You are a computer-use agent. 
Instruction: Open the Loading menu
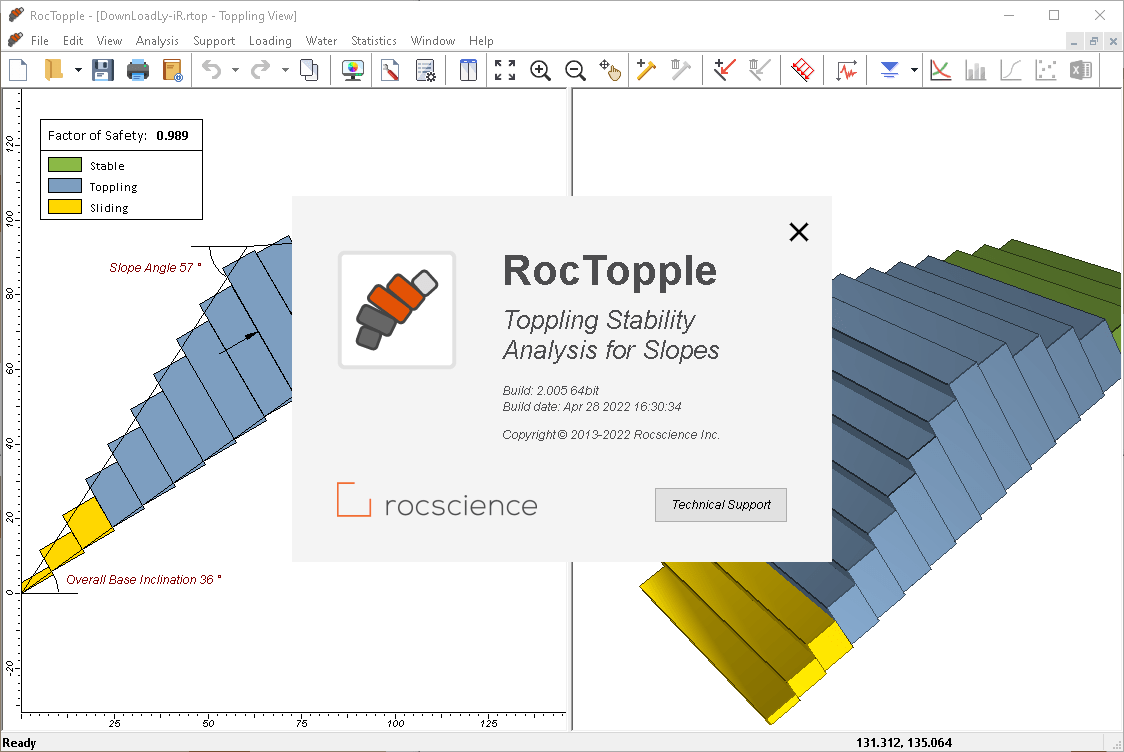[x=270, y=41]
